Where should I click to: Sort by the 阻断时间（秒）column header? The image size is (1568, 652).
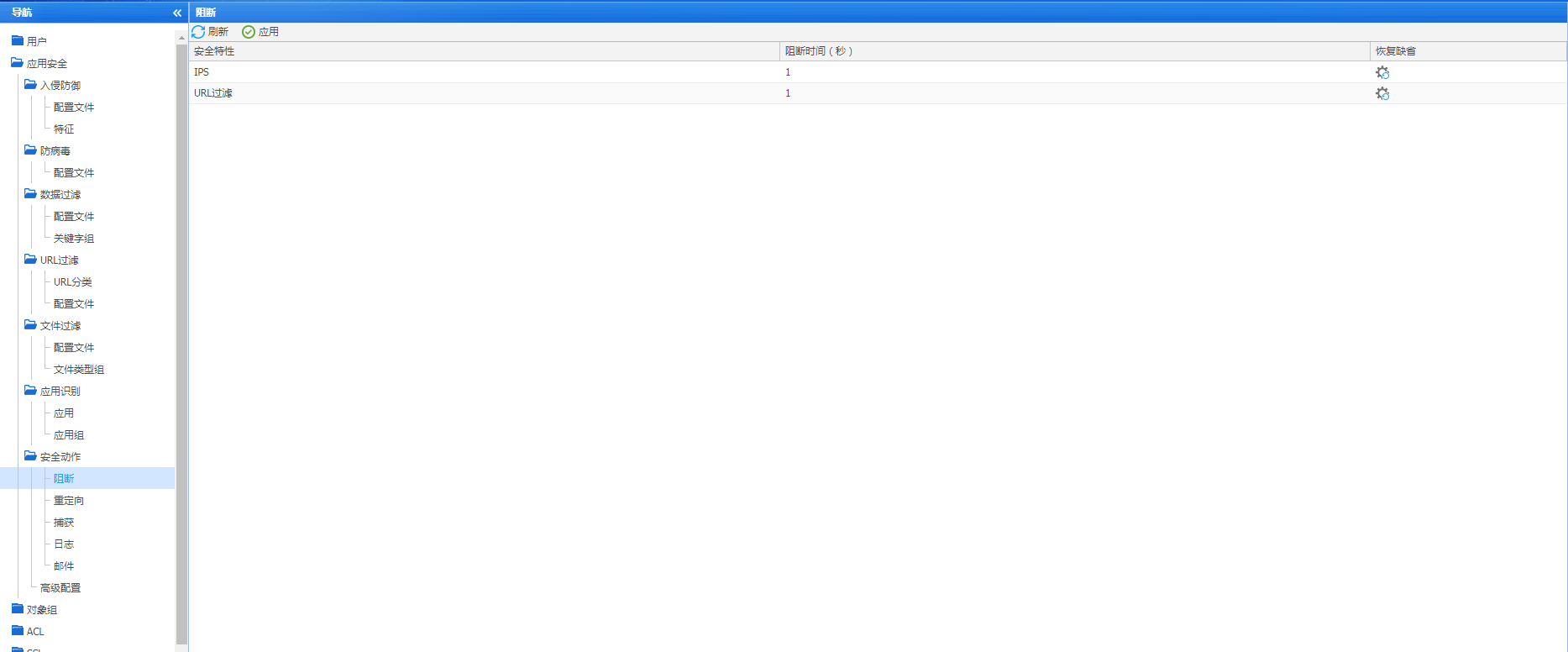[1075, 51]
